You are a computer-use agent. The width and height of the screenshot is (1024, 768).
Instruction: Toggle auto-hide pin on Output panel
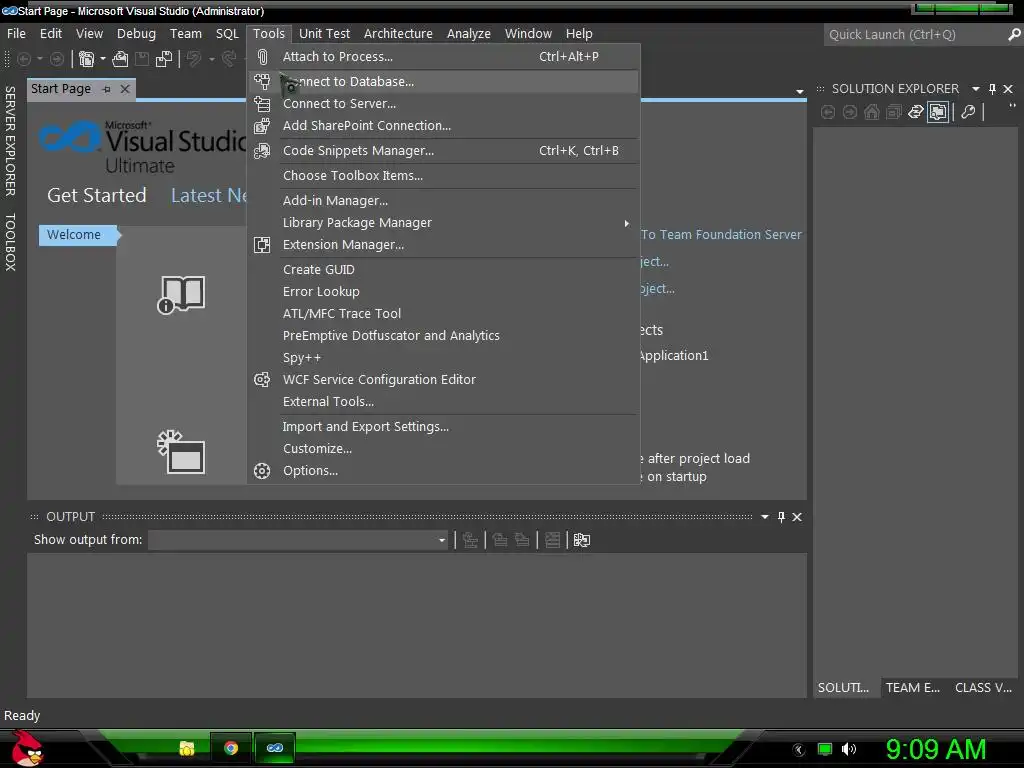(x=781, y=517)
